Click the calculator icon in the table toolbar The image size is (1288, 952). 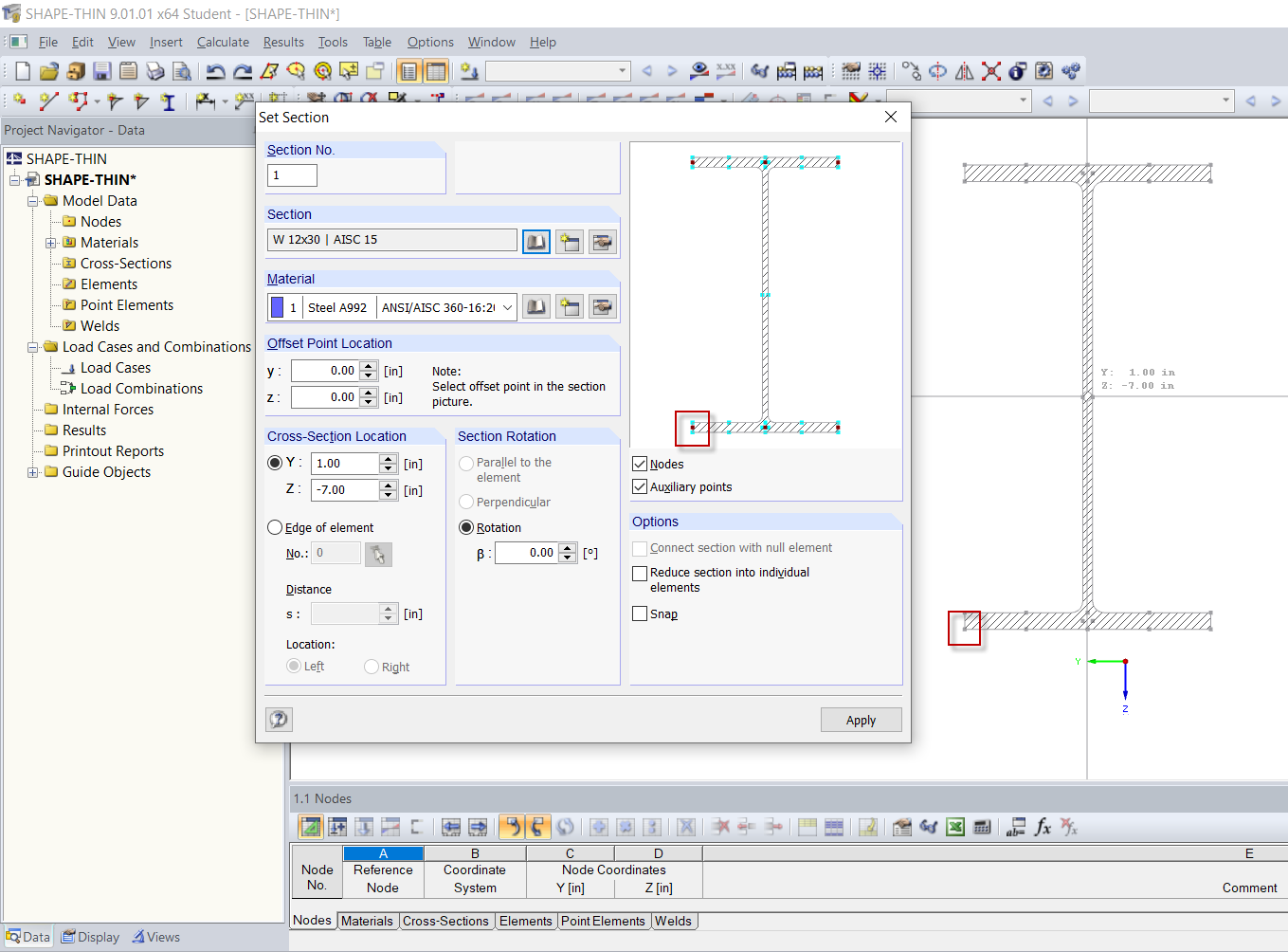click(982, 827)
